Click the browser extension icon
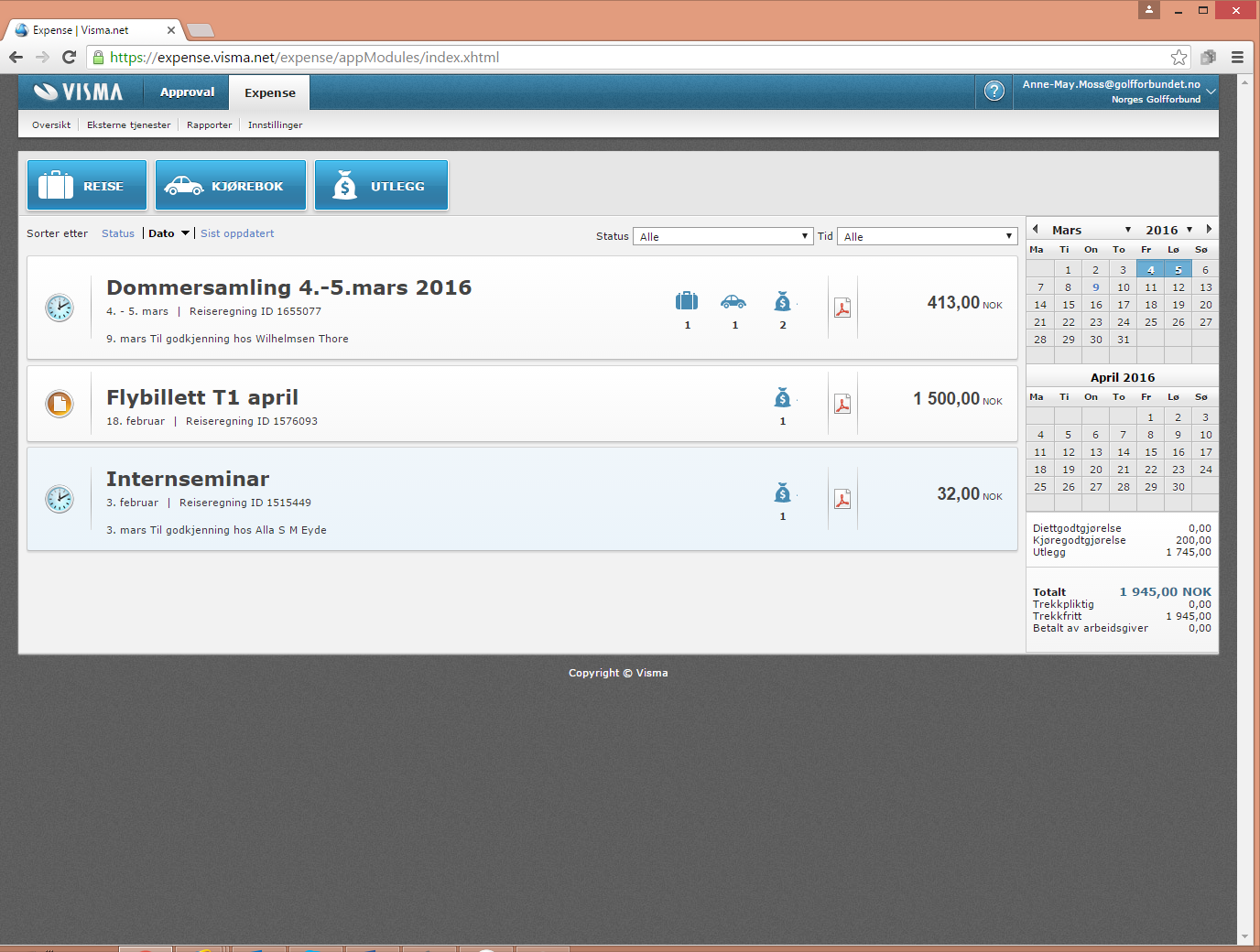 [x=1209, y=57]
